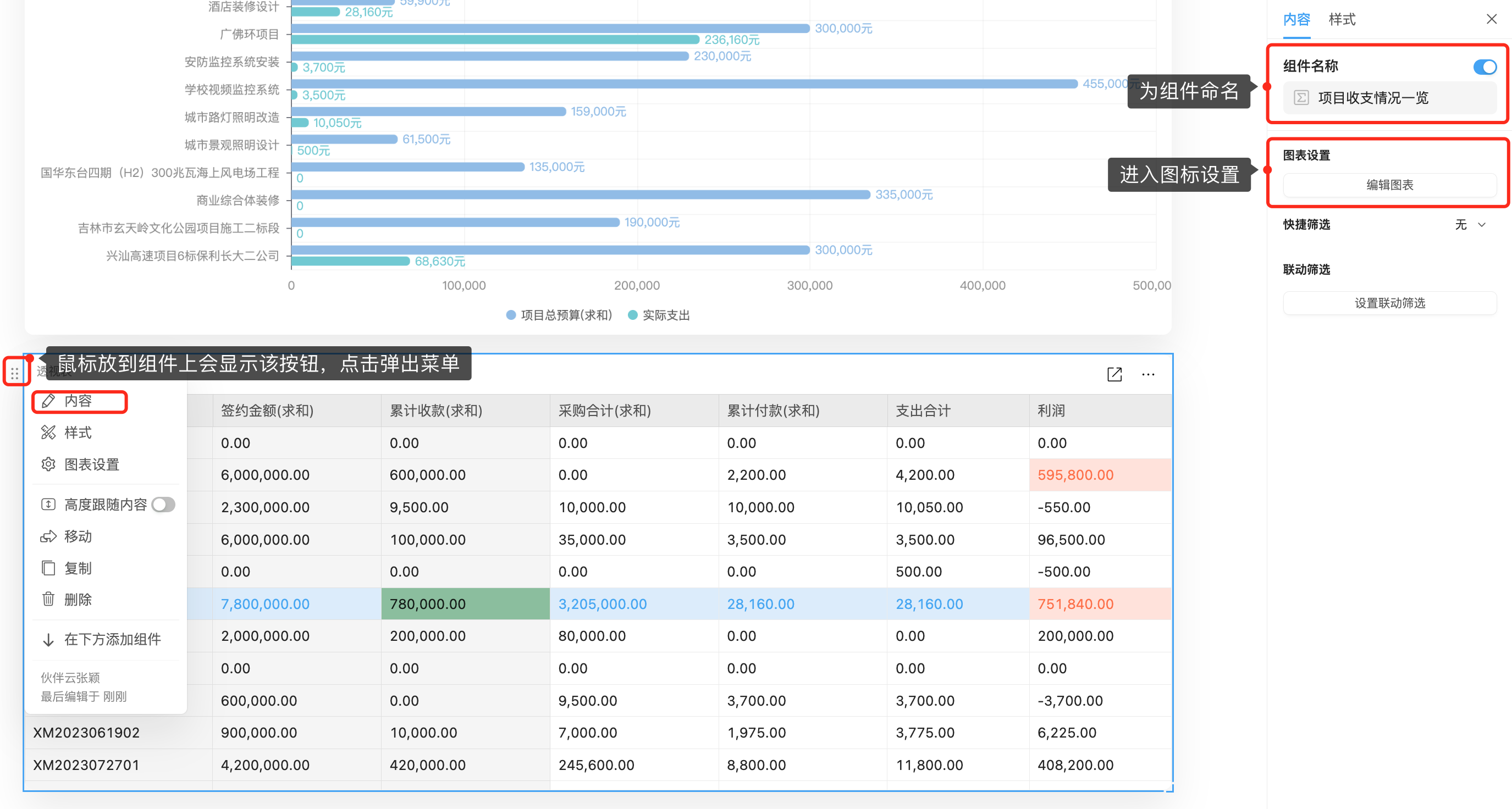Click the down arrow icon beside 在下方添加组件
Screen dimensions: 1512x809
pyautogui.click(x=49, y=640)
